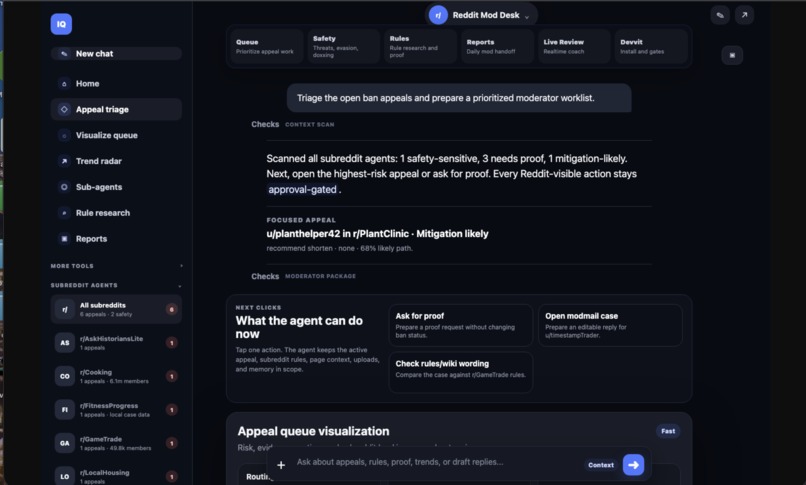The image size is (806, 485).
Task: Click the u/planthelper42 focused appeal heading
Action: 377,234
